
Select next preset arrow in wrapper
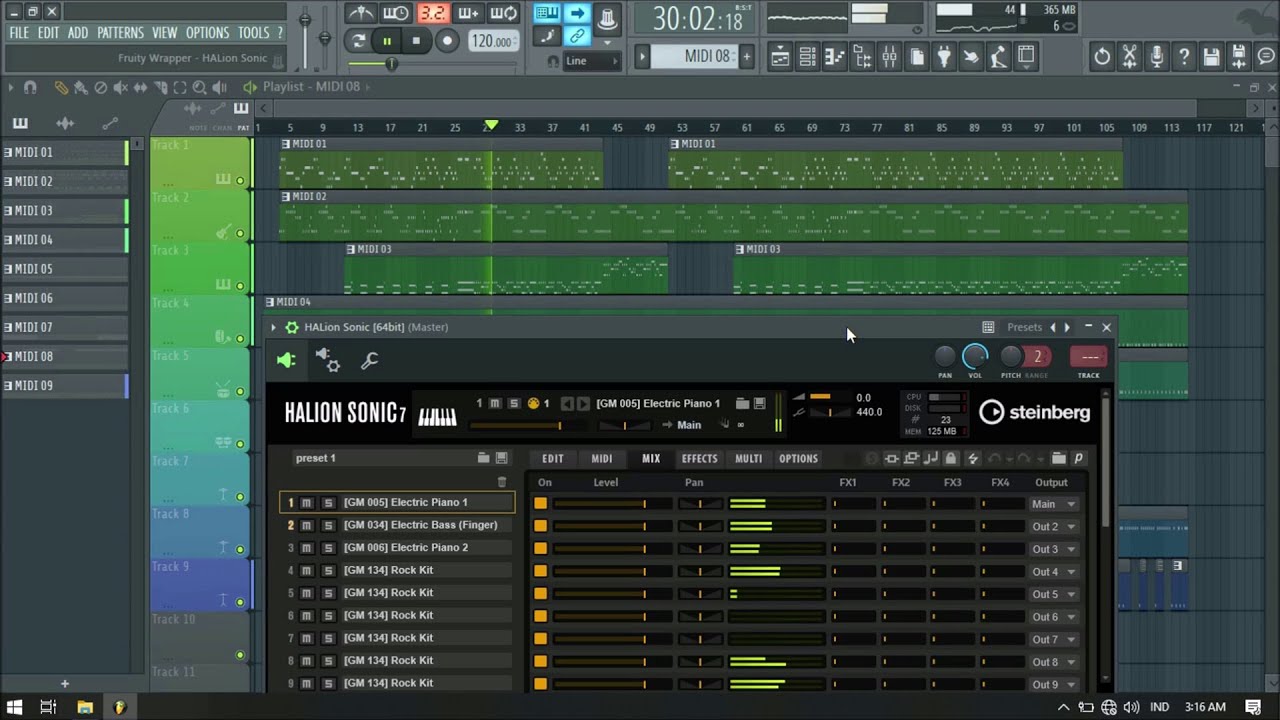click(x=1067, y=327)
